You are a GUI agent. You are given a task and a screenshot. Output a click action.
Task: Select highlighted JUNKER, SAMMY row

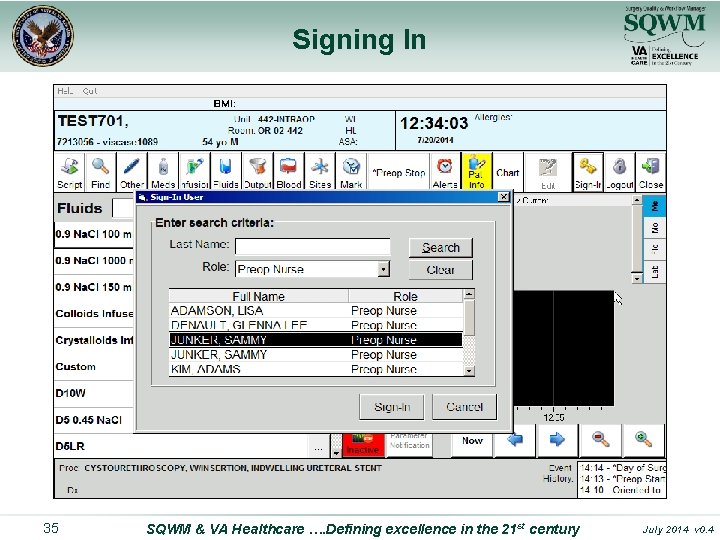pyautogui.click(x=316, y=340)
